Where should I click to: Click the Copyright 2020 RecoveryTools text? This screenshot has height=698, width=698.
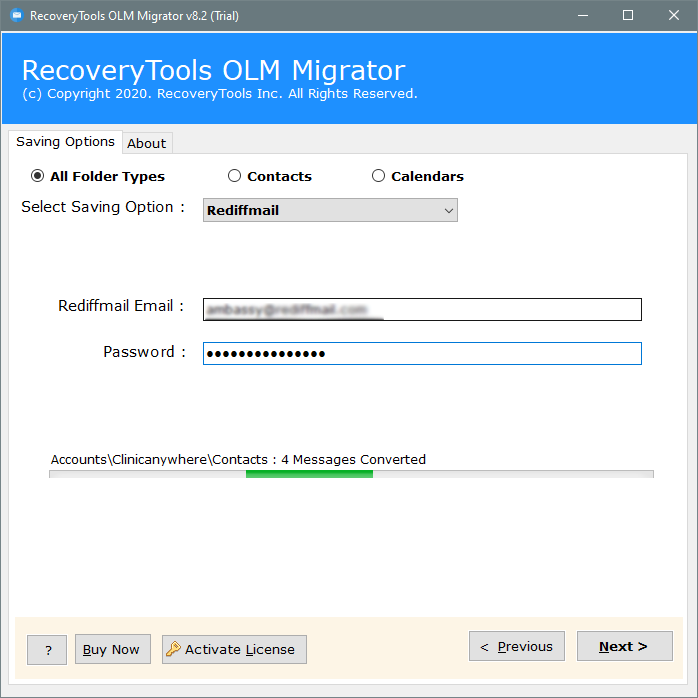220,93
